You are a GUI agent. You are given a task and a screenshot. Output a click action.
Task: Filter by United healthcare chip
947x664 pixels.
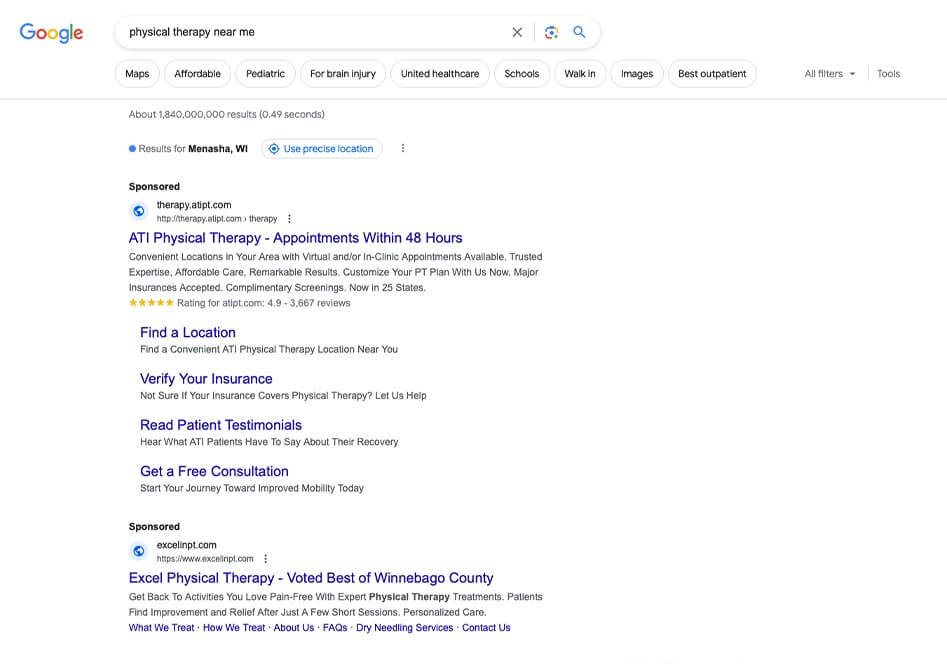pos(440,74)
